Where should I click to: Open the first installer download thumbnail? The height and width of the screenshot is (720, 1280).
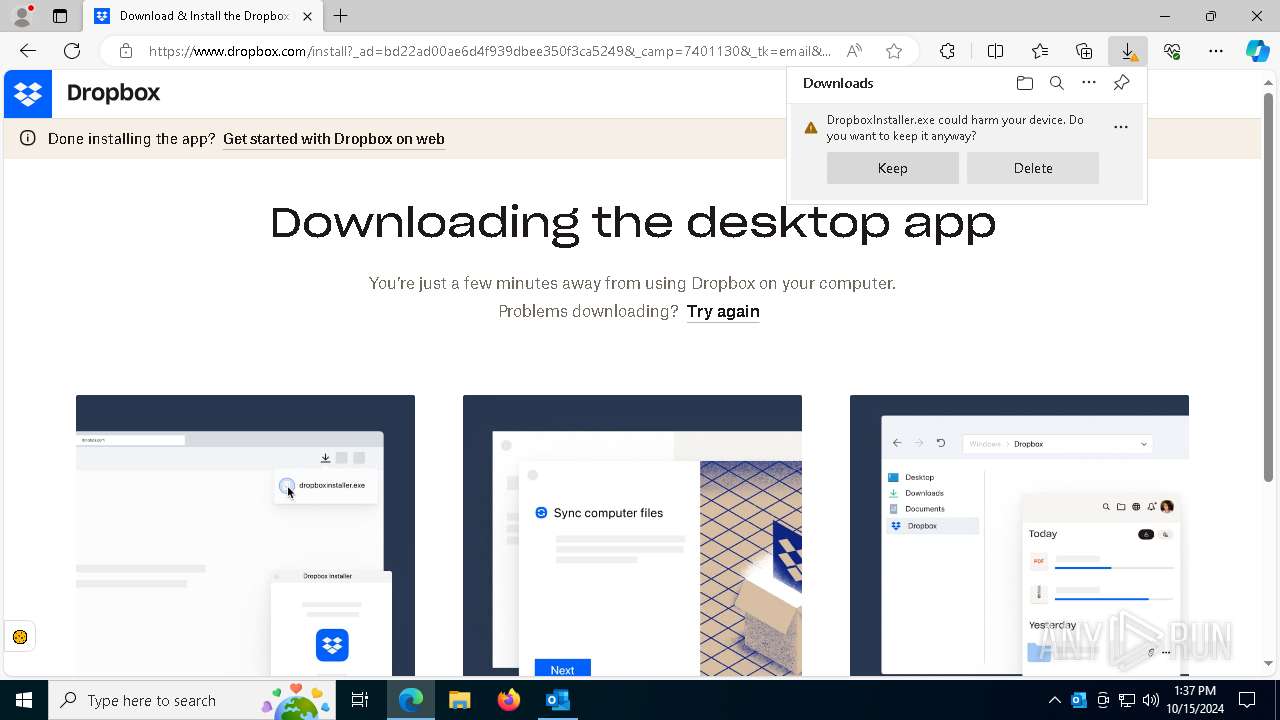click(245, 535)
